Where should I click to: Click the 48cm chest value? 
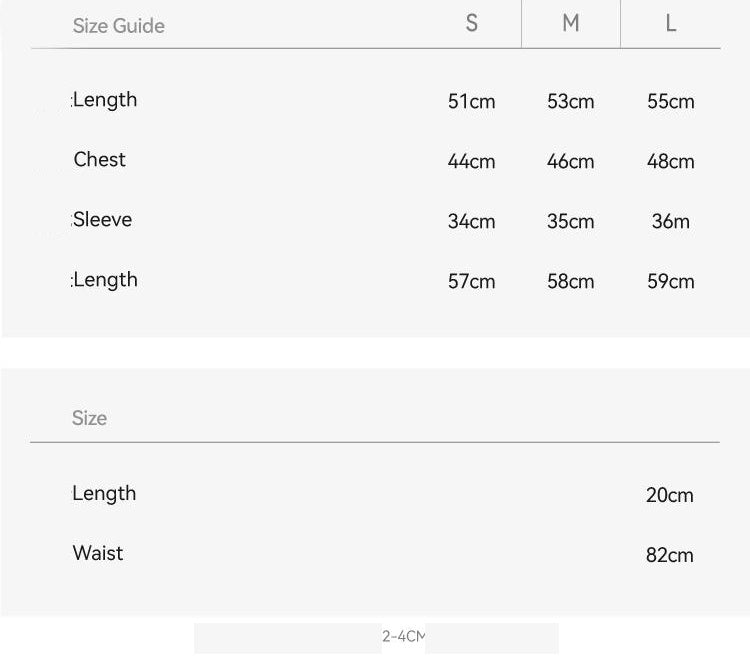click(671, 162)
